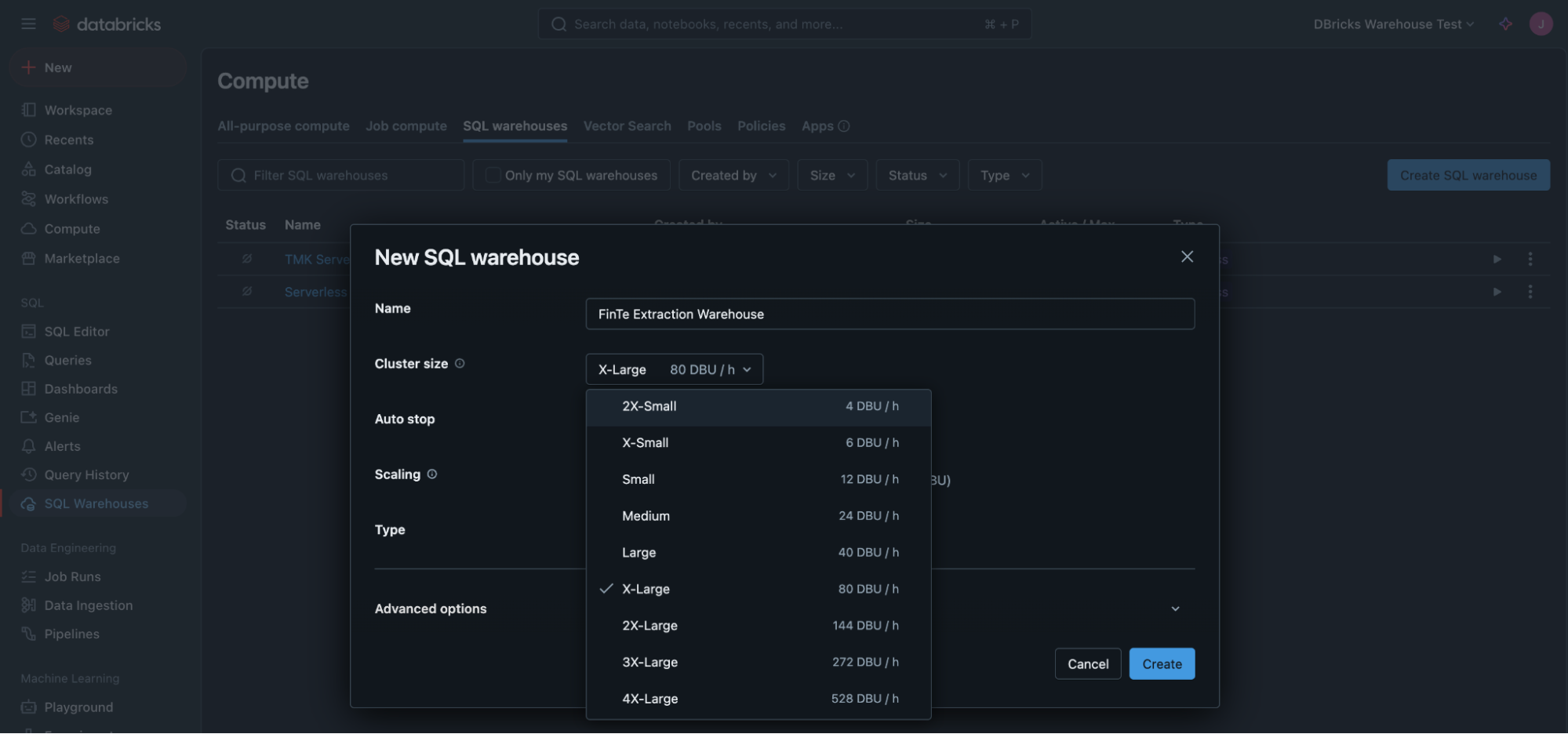
Task: Open Alerts in the sidebar
Action: click(97, 446)
